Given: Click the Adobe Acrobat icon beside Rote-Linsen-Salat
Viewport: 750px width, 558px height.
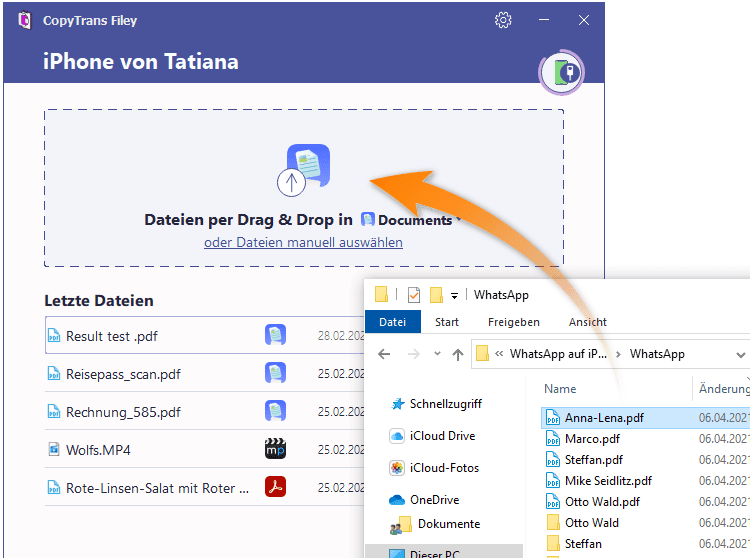Looking at the screenshot, I should [x=276, y=487].
